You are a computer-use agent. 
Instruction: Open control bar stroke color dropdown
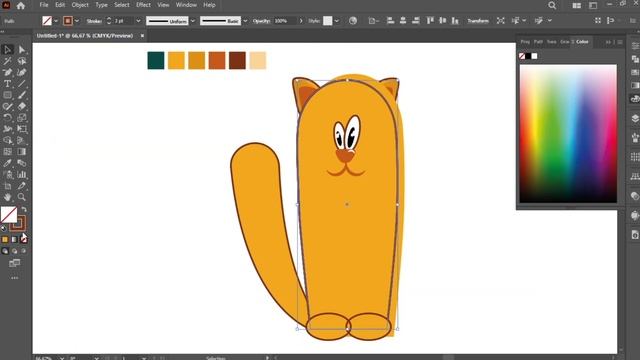point(77,21)
